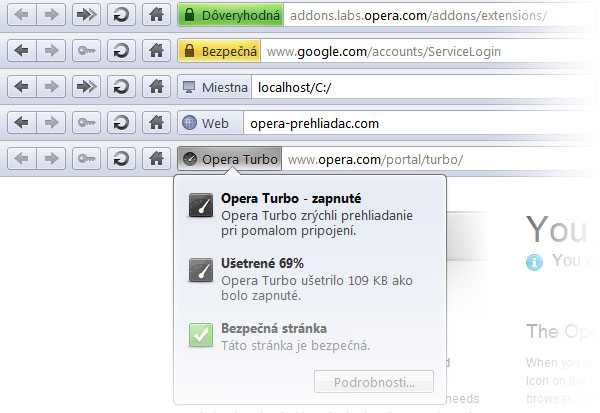This screenshot has height=413, width=600.
Task: Click the Opera Turbo - zapnuté speedometer icon
Action: [201, 205]
